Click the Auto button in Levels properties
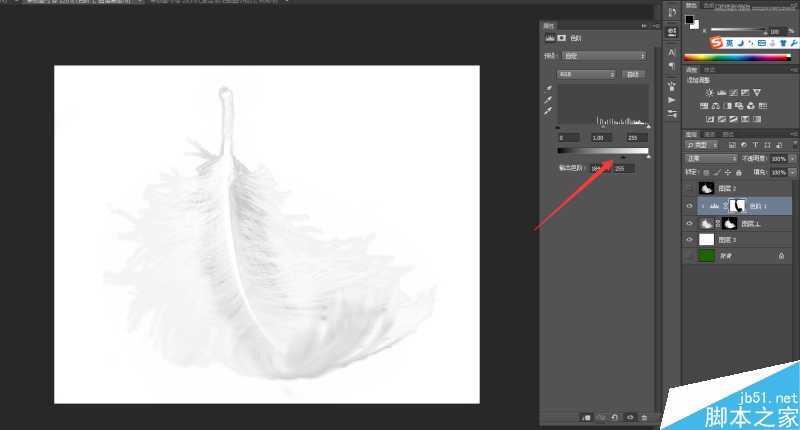The height and width of the screenshot is (430, 800). point(632,74)
